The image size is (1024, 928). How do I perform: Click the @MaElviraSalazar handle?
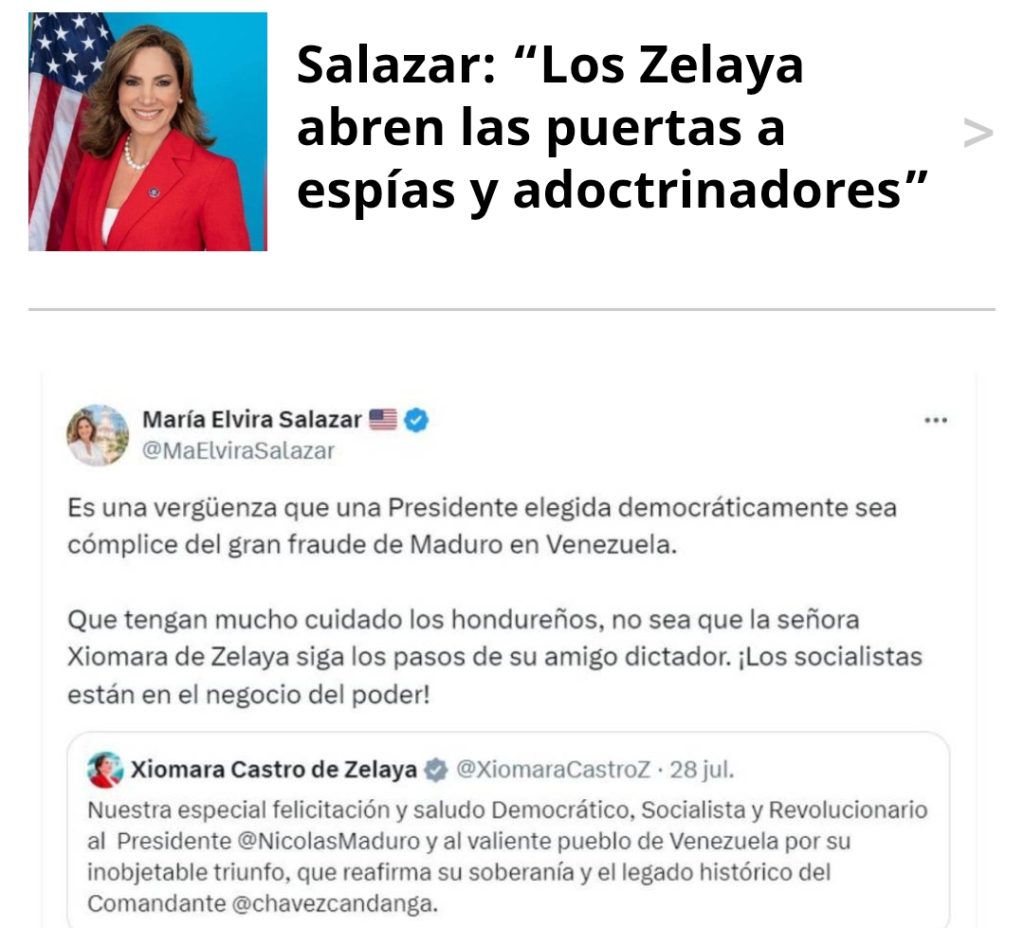238,451
